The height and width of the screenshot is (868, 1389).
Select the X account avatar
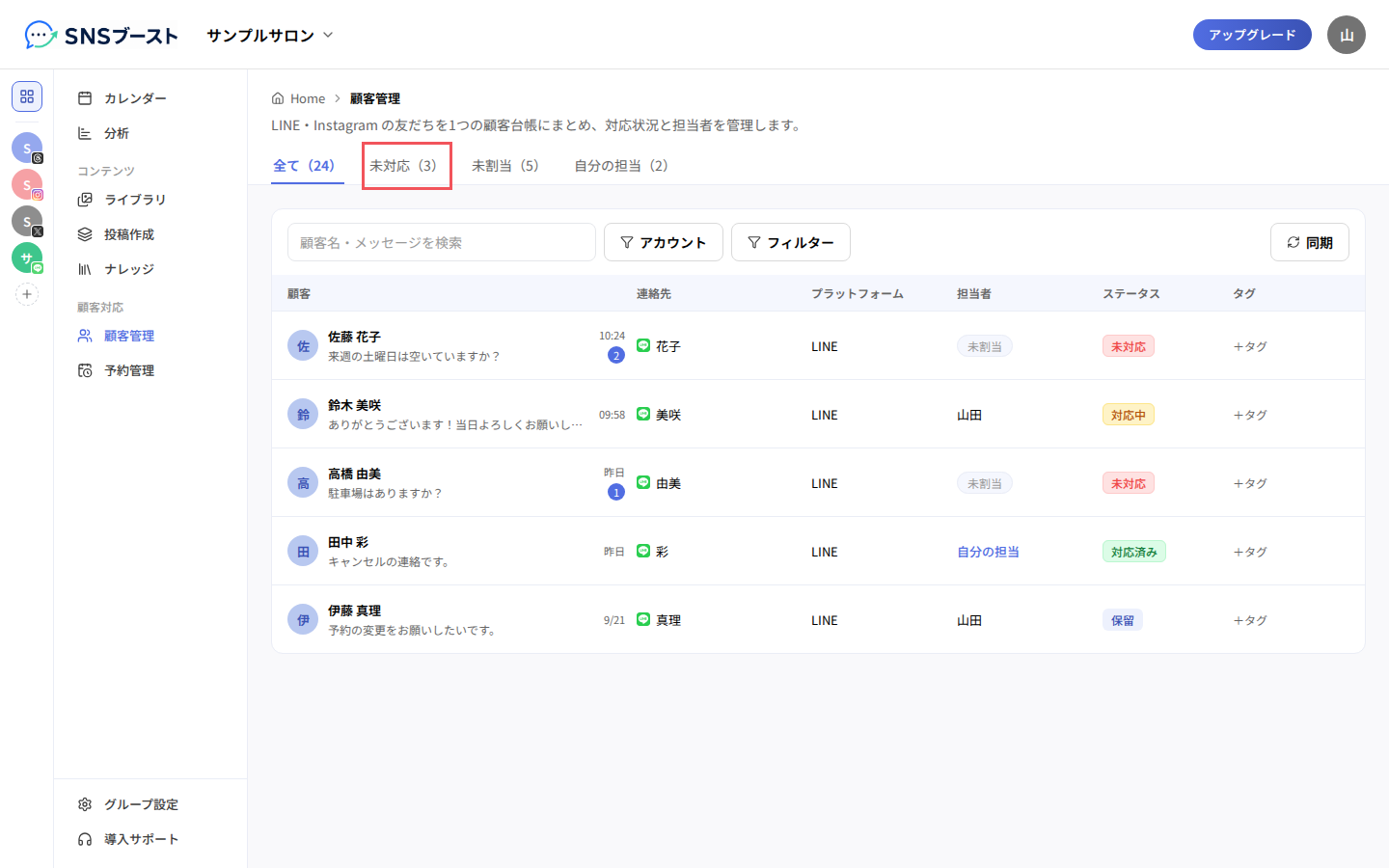coord(27,221)
